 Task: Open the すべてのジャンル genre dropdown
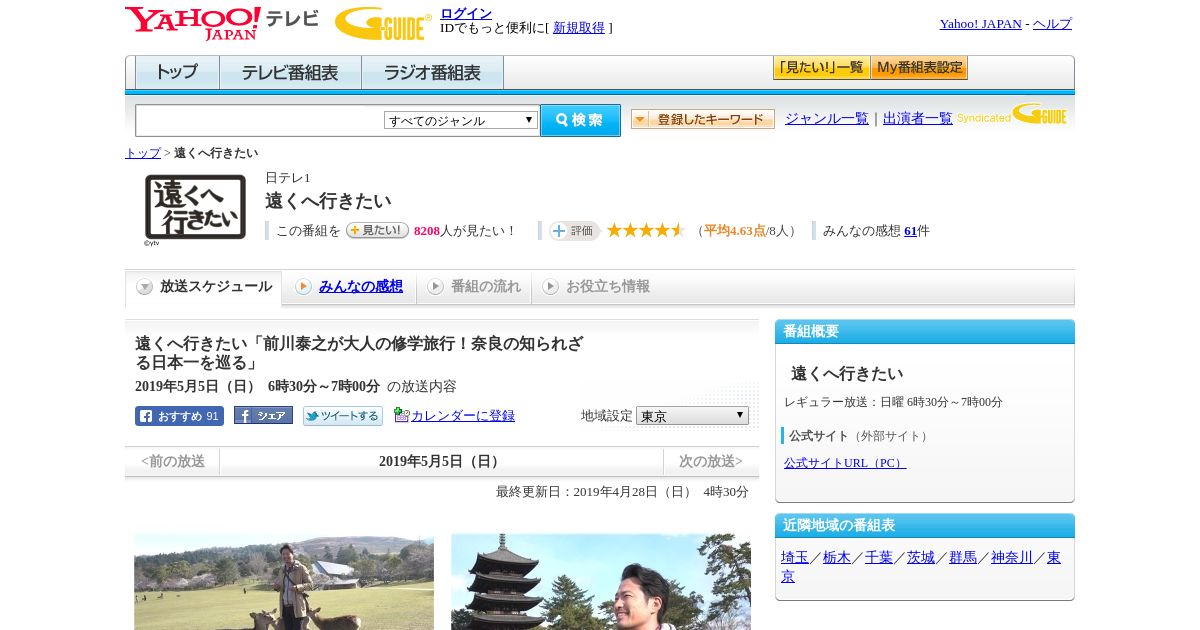[x=461, y=120]
